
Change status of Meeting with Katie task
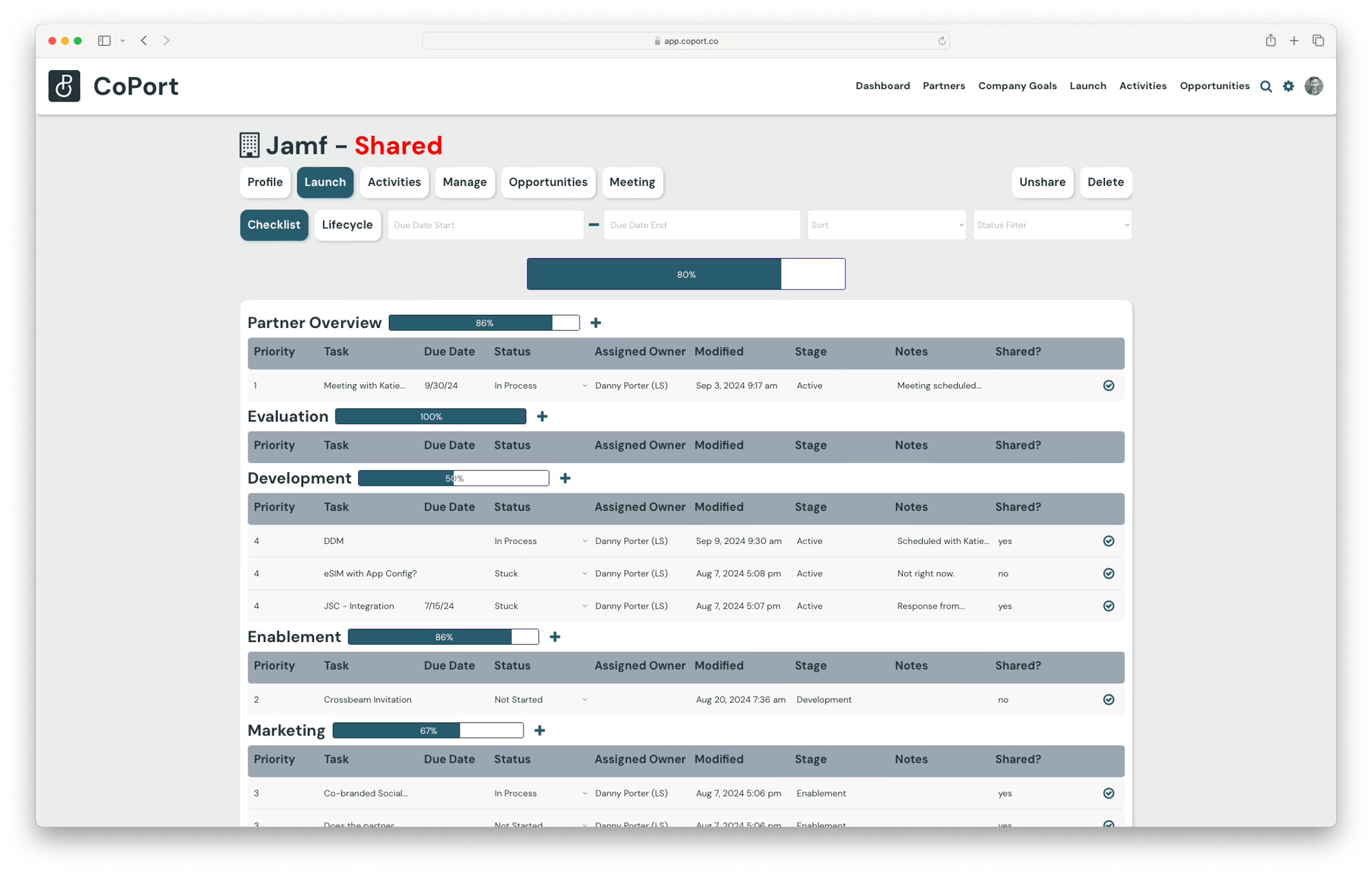pyautogui.click(x=541, y=386)
